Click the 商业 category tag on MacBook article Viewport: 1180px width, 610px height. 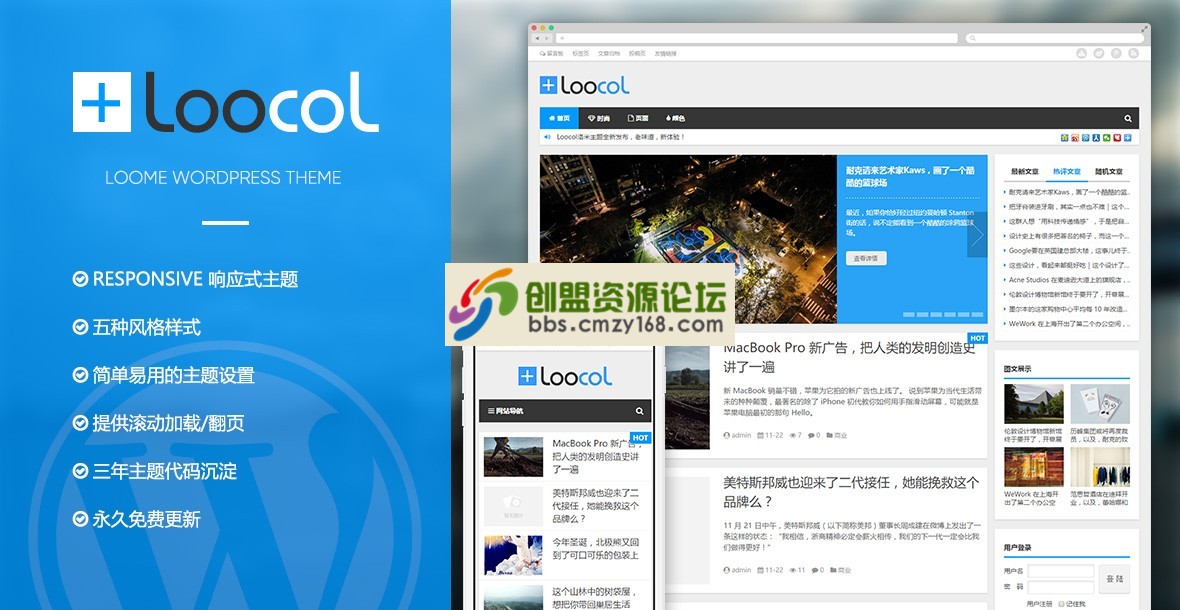838,435
